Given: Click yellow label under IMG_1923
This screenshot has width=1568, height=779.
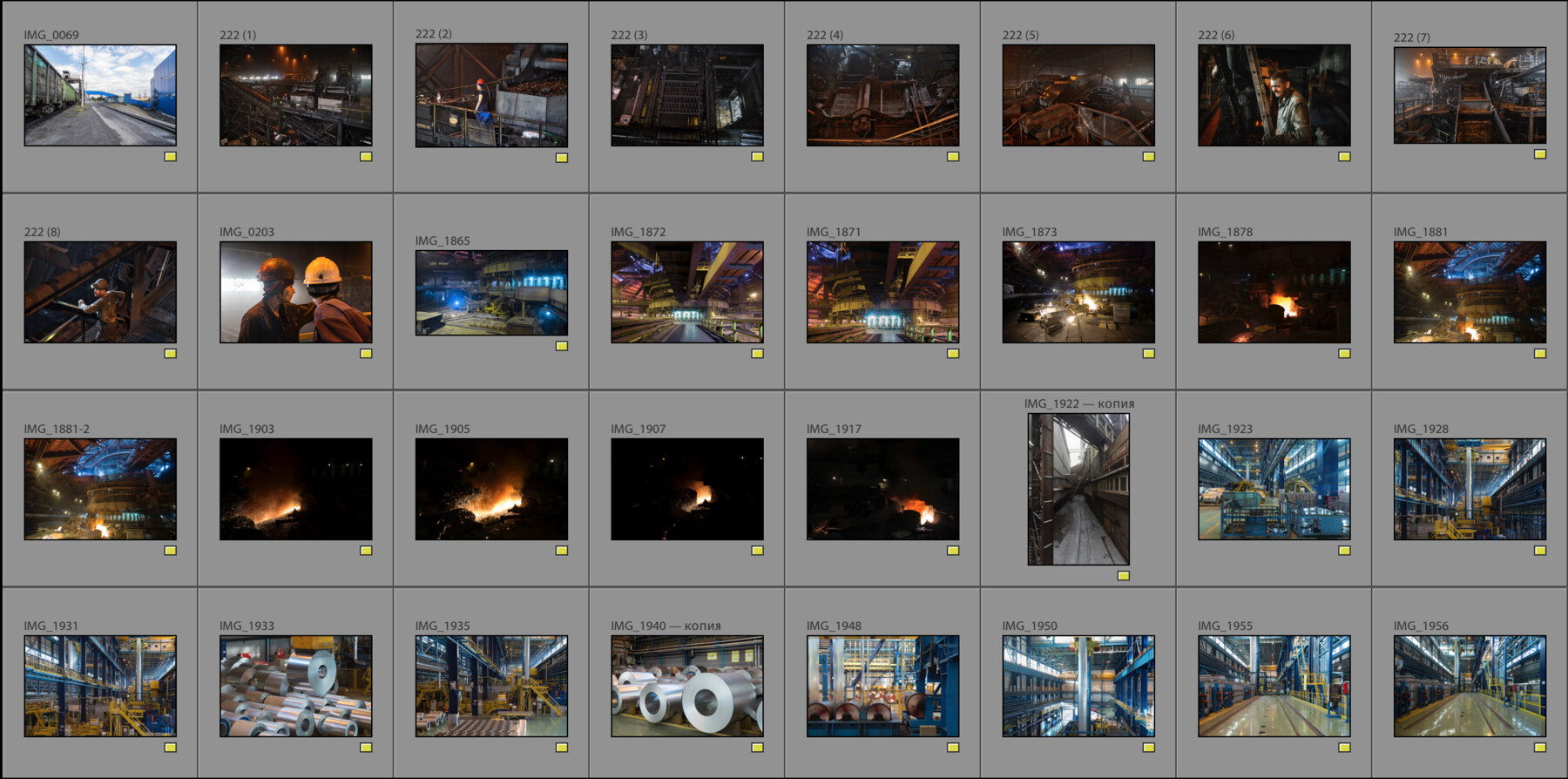Looking at the screenshot, I should [1345, 551].
